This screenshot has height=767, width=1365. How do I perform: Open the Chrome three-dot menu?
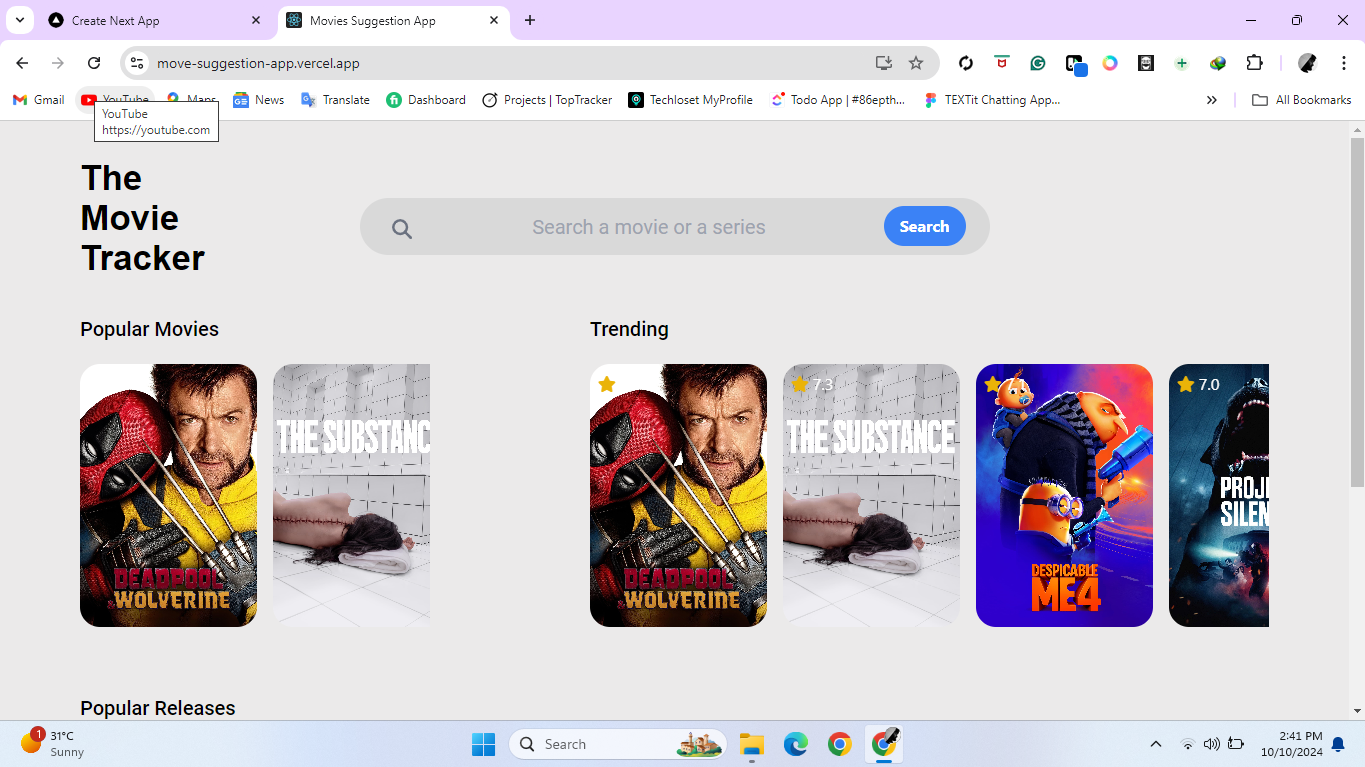(x=1344, y=63)
